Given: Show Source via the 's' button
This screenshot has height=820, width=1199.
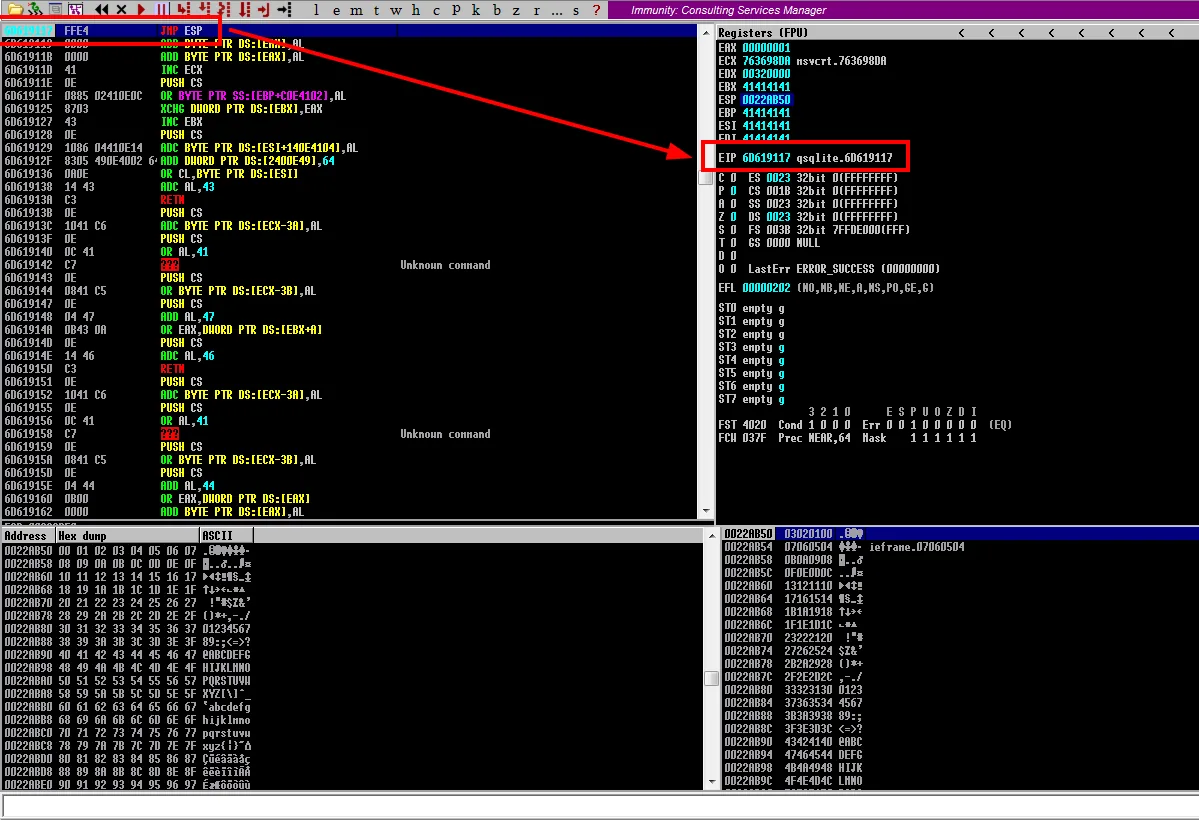Looking at the screenshot, I should 576,10.
